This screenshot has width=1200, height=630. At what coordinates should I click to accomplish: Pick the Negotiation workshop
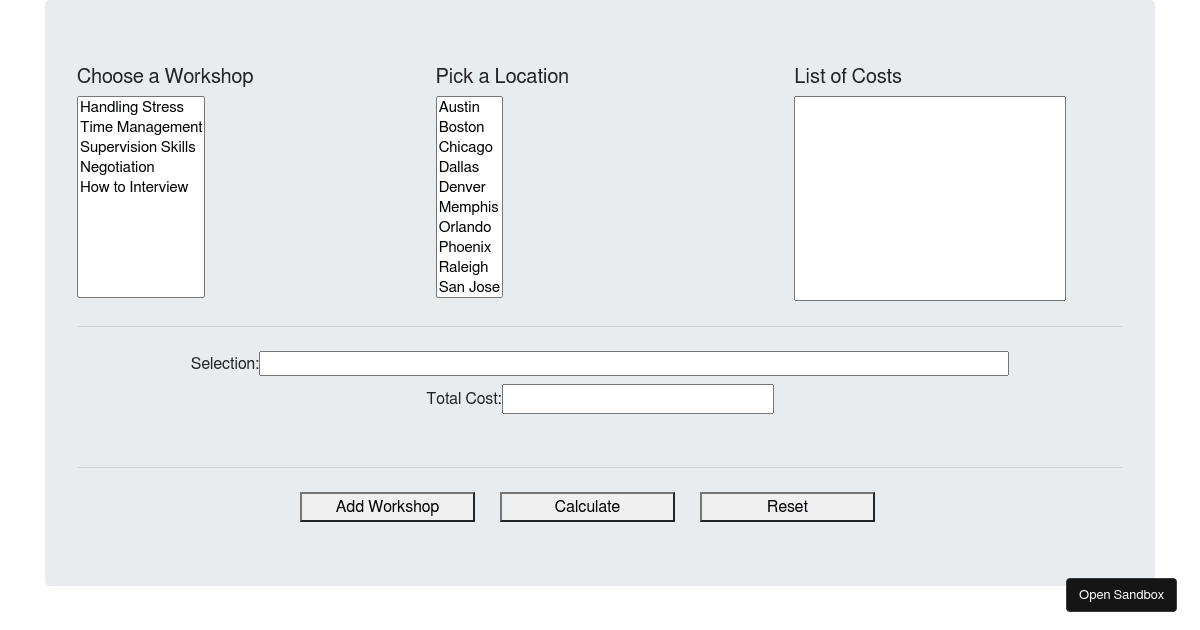click(x=118, y=167)
